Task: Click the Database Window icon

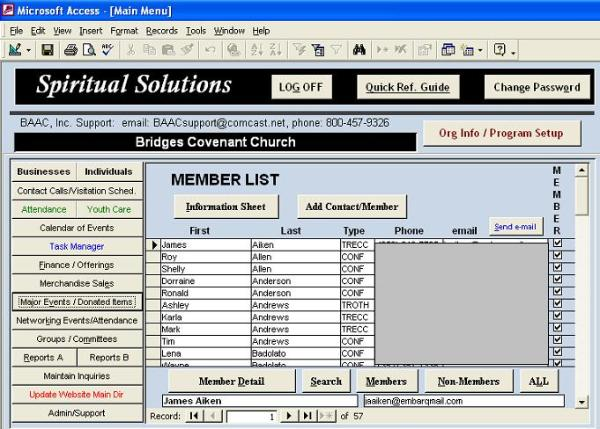Action: 448,50
